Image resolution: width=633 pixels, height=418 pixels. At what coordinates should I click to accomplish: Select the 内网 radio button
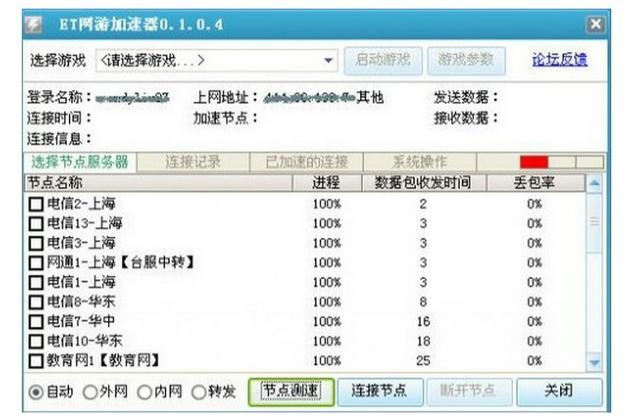(x=144, y=392)
